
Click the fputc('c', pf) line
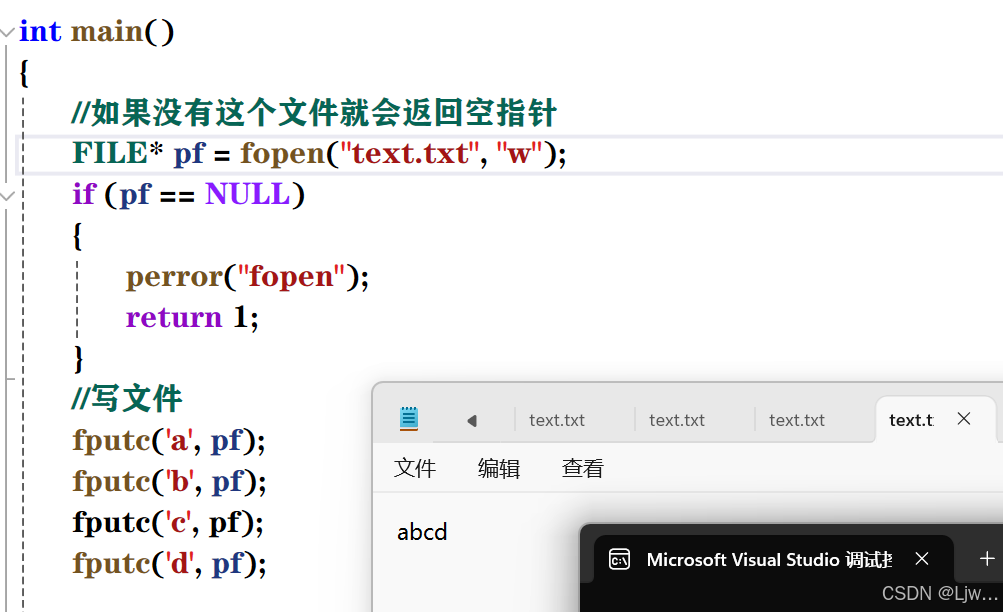coord(168,522)
